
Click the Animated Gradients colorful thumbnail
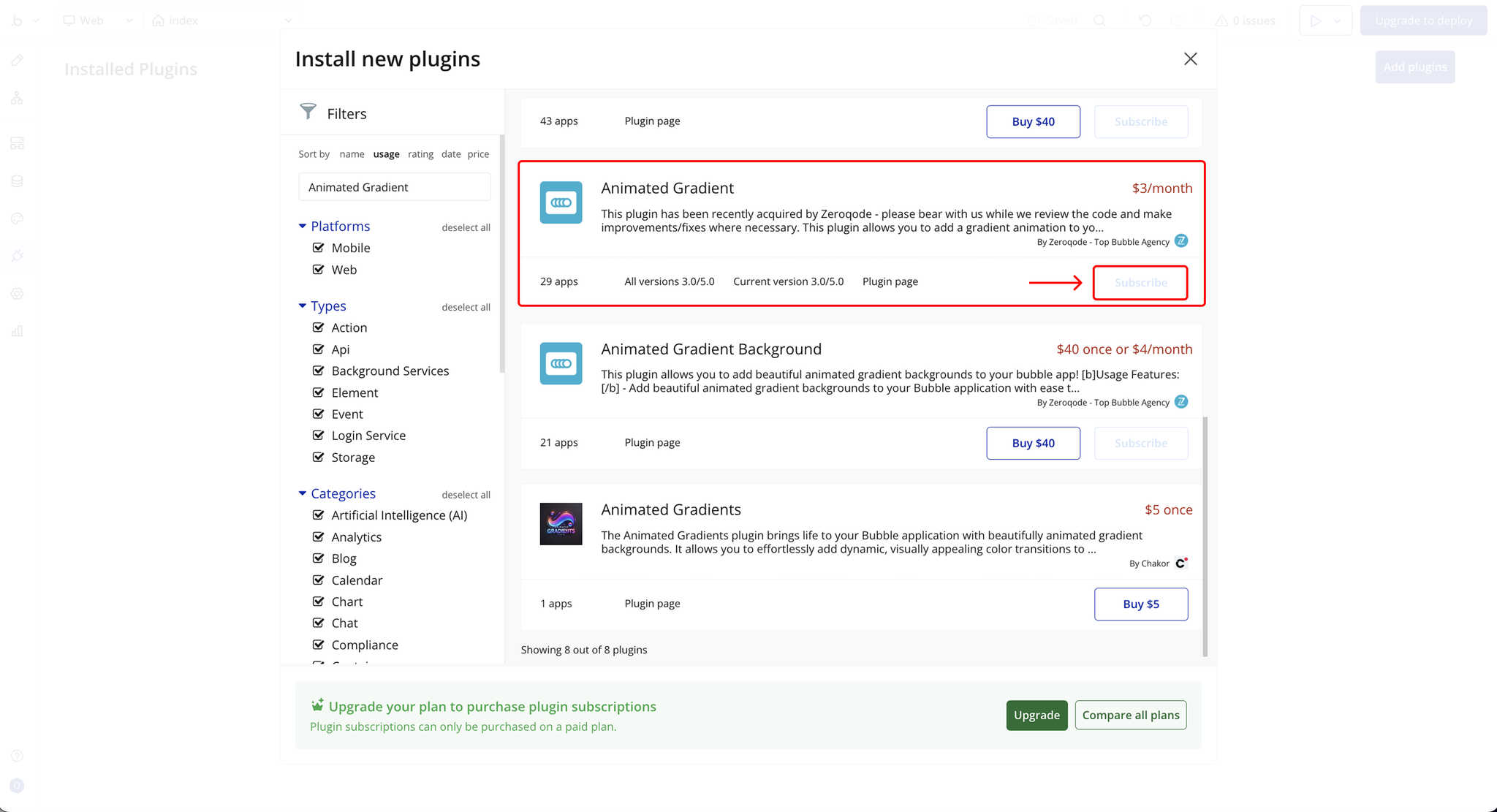[x=561, y=524]
